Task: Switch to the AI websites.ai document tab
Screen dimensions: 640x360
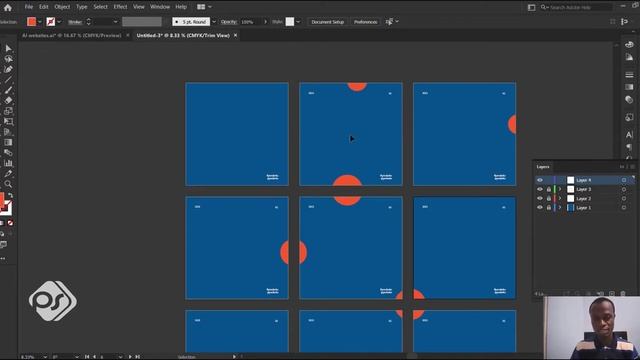Action: [72, 36]
